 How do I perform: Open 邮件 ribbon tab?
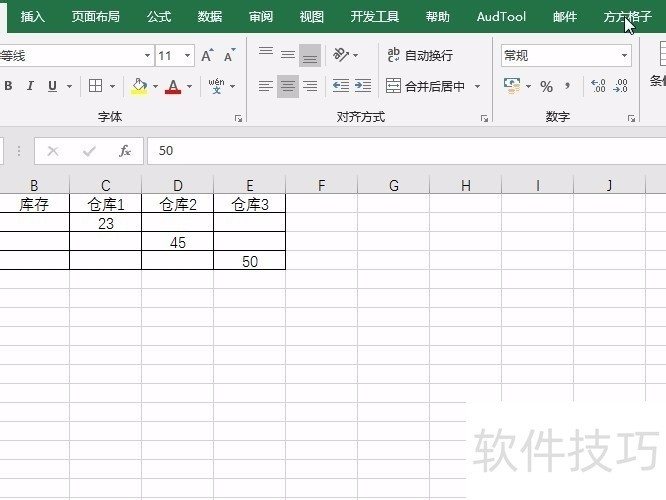point(565,17)
